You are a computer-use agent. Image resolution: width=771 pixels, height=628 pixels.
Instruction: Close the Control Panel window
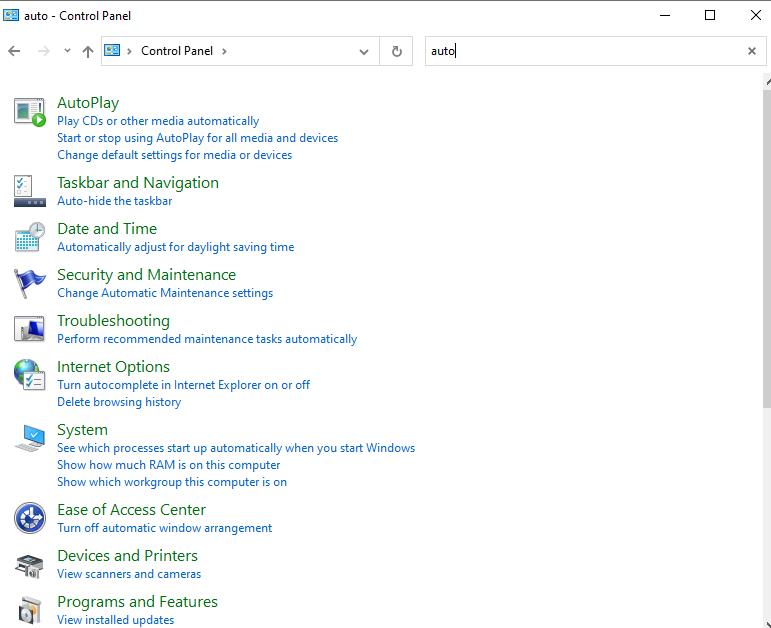(756, 15)
